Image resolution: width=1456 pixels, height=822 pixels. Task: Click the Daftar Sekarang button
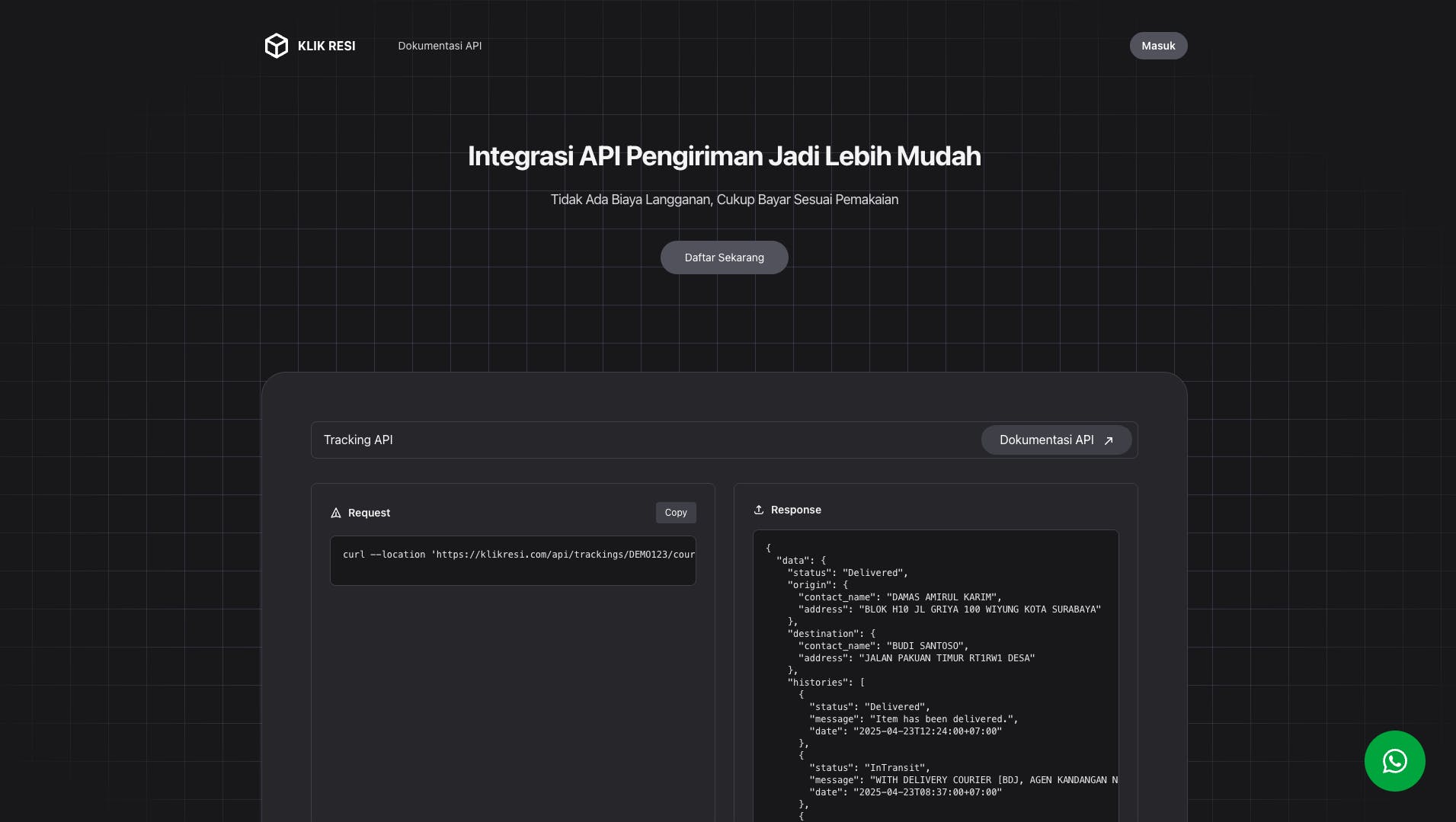[x=724, y=257]
